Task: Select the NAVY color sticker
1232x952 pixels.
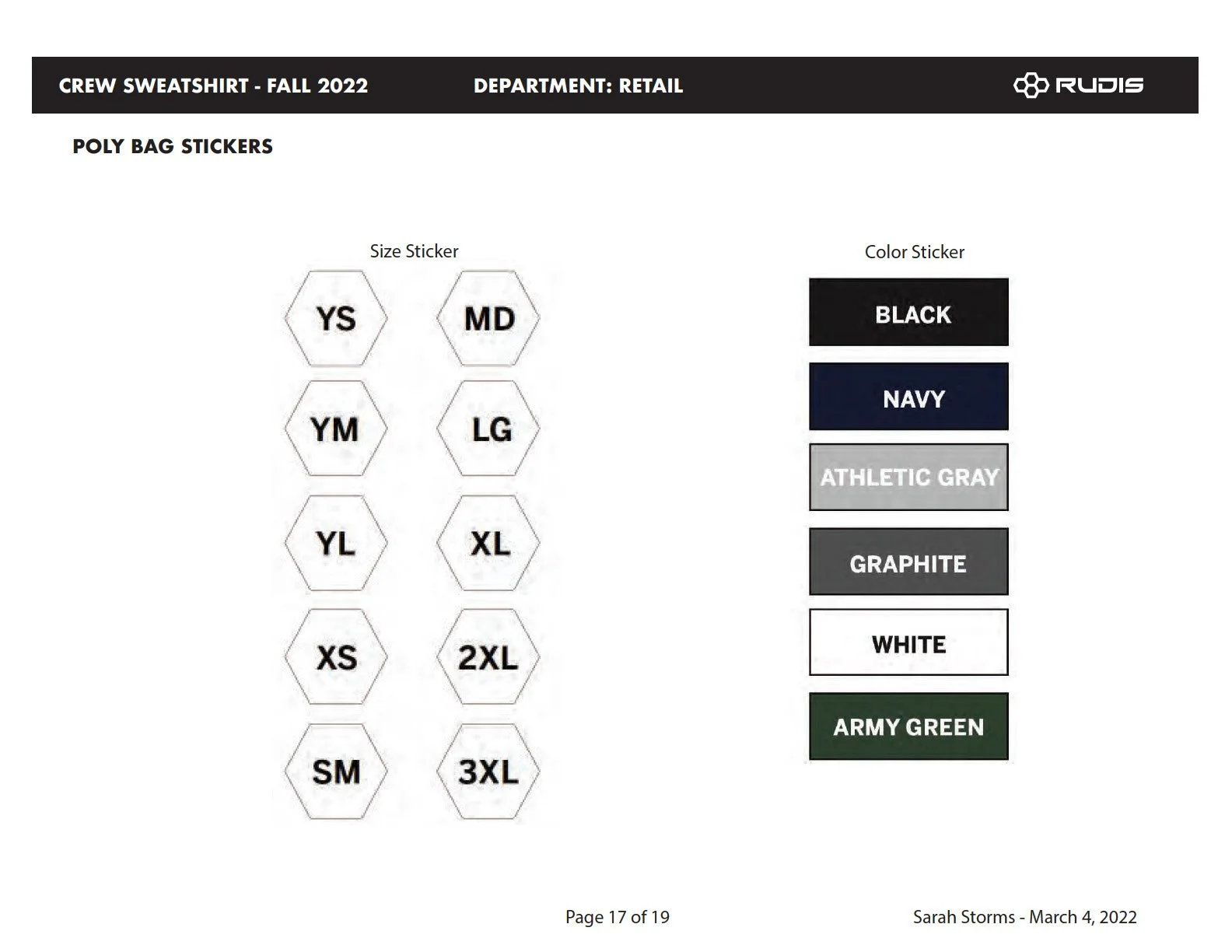Action: pos(908,397)
